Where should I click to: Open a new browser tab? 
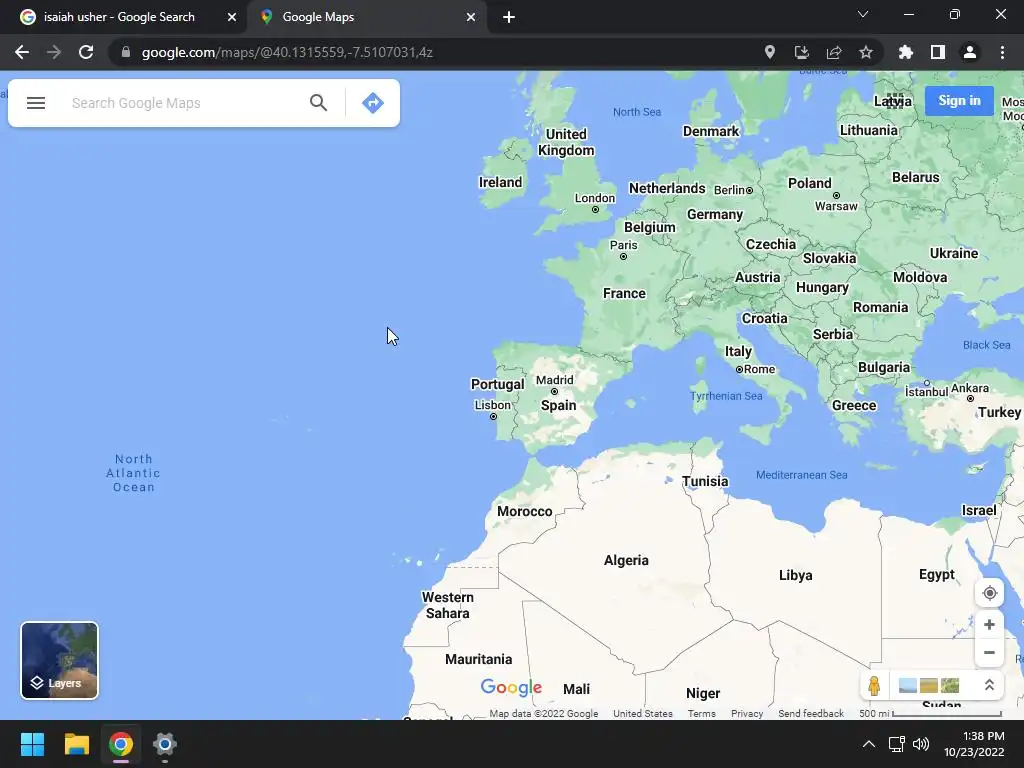point(509,17)
